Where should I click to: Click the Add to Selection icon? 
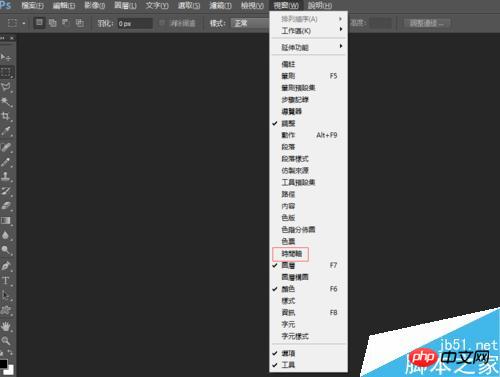pyautogui.click(x=52, y=23)
